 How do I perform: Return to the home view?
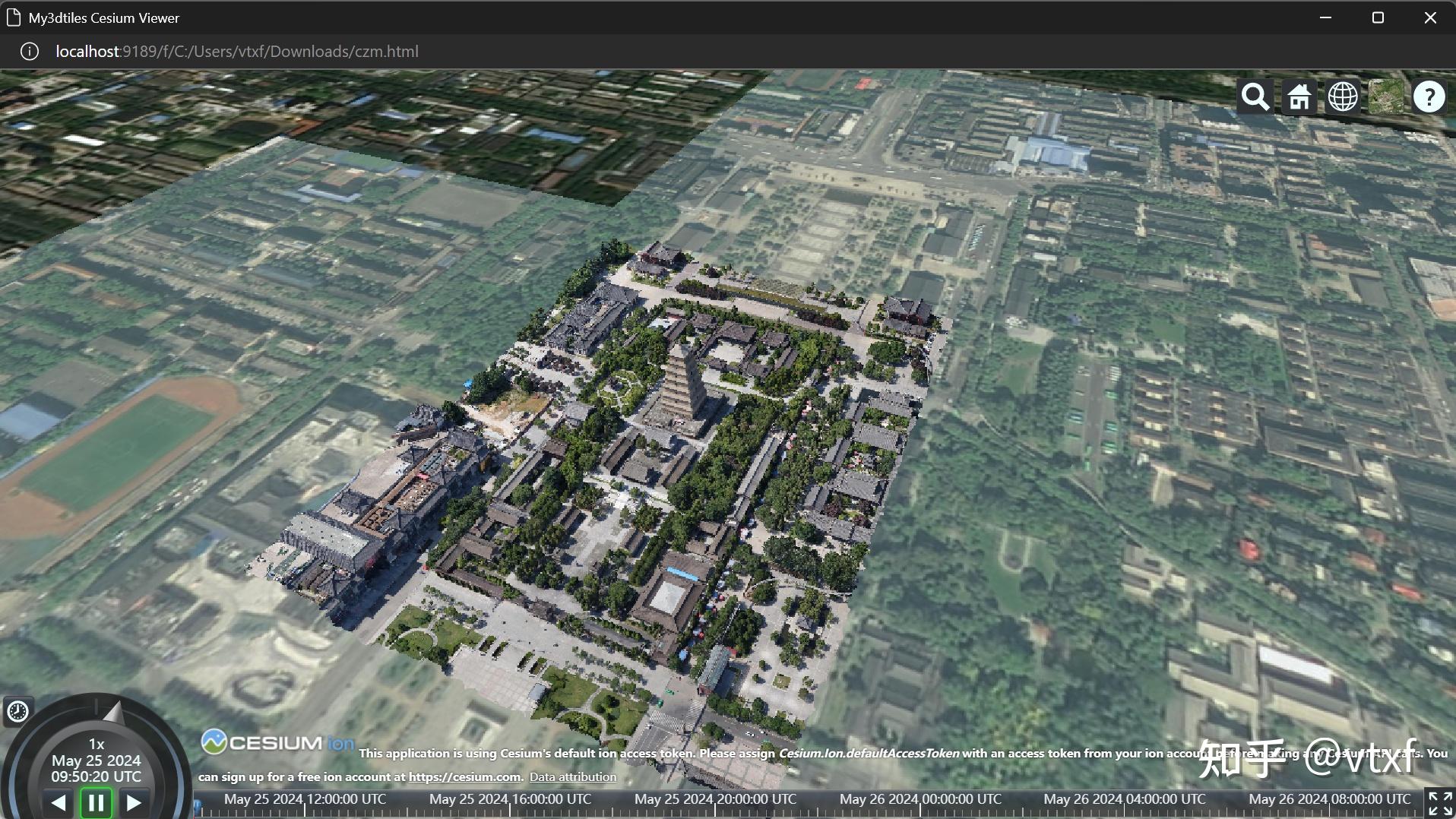1299,97
